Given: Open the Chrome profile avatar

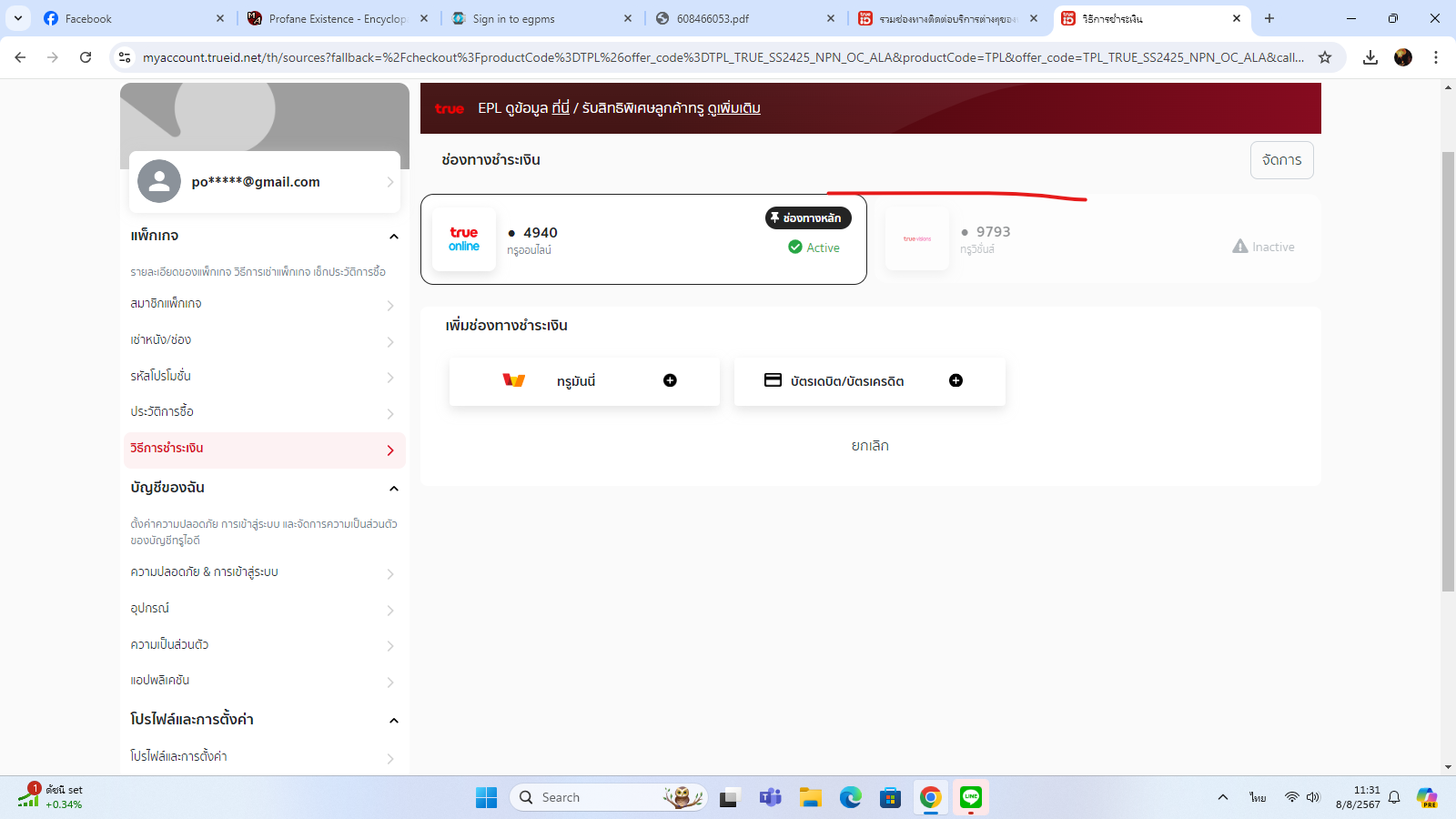Looking at the screenshot, I should 1403,57.
